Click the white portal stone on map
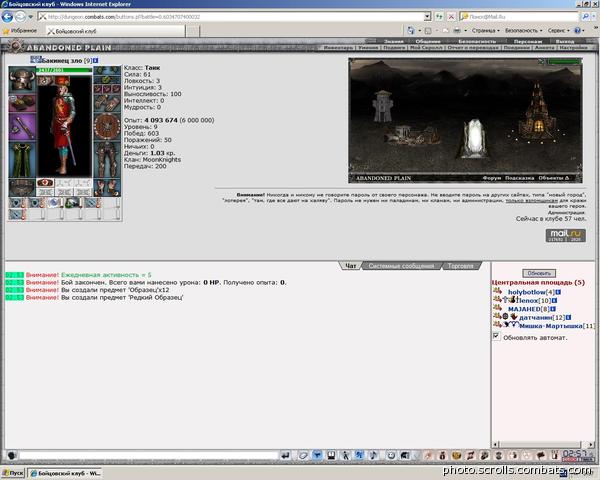Screen dimensions: 600x480 click(x=474, y=138)
